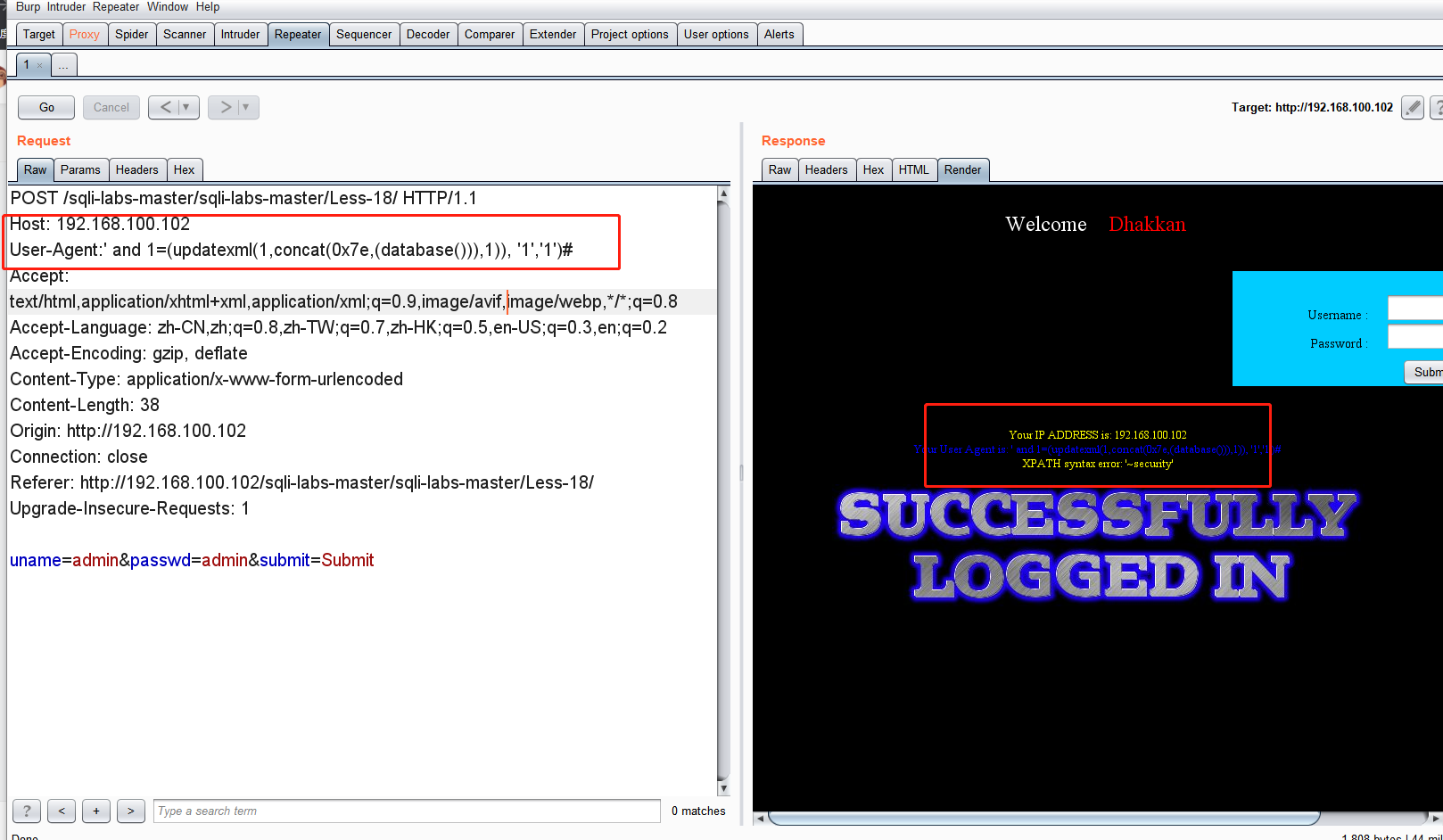Screen dimensions: 1443x840
Task: Focus the 'Type a search term' field
Action: pos(407,811)
